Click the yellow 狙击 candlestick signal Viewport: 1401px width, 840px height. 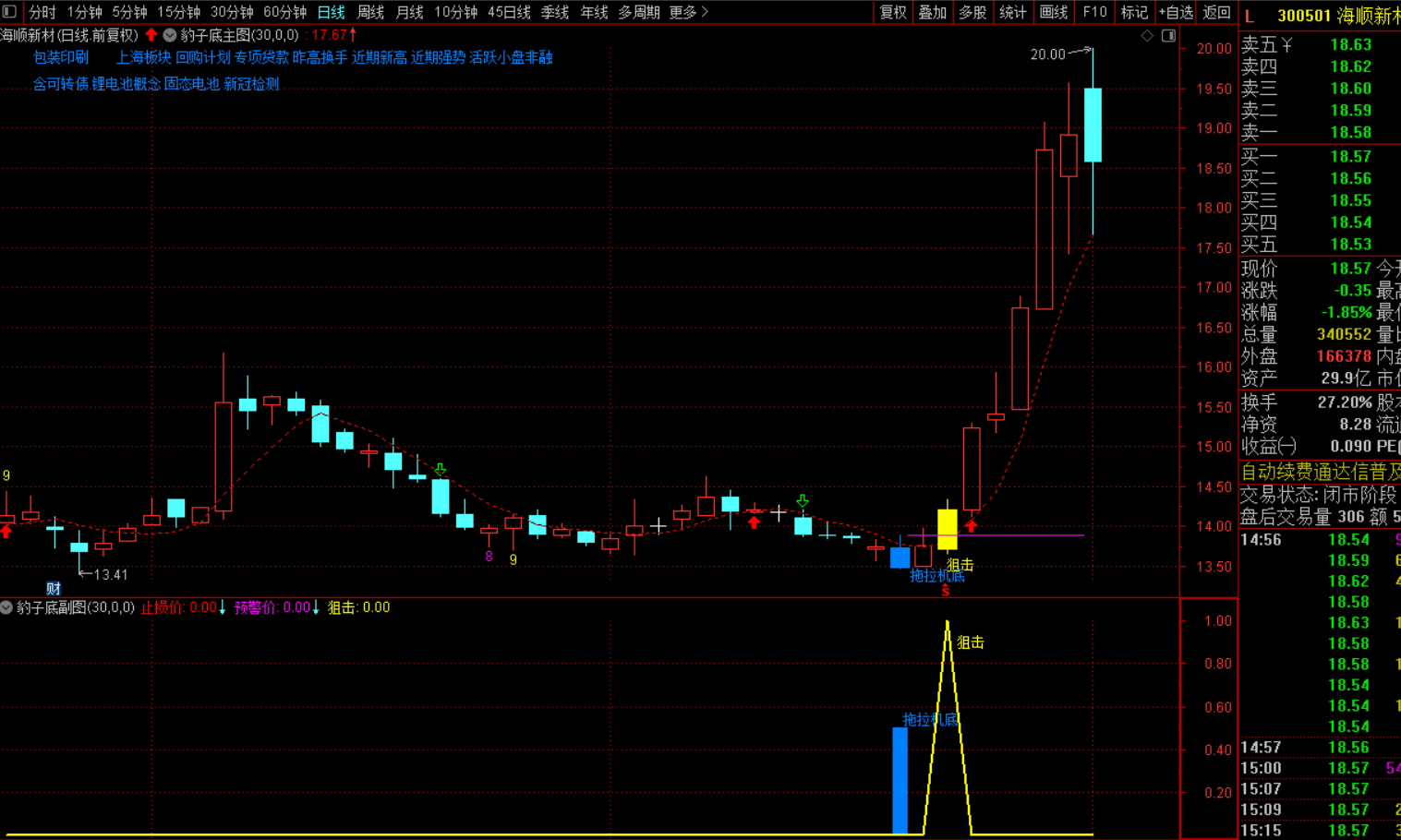coord(948,530)
